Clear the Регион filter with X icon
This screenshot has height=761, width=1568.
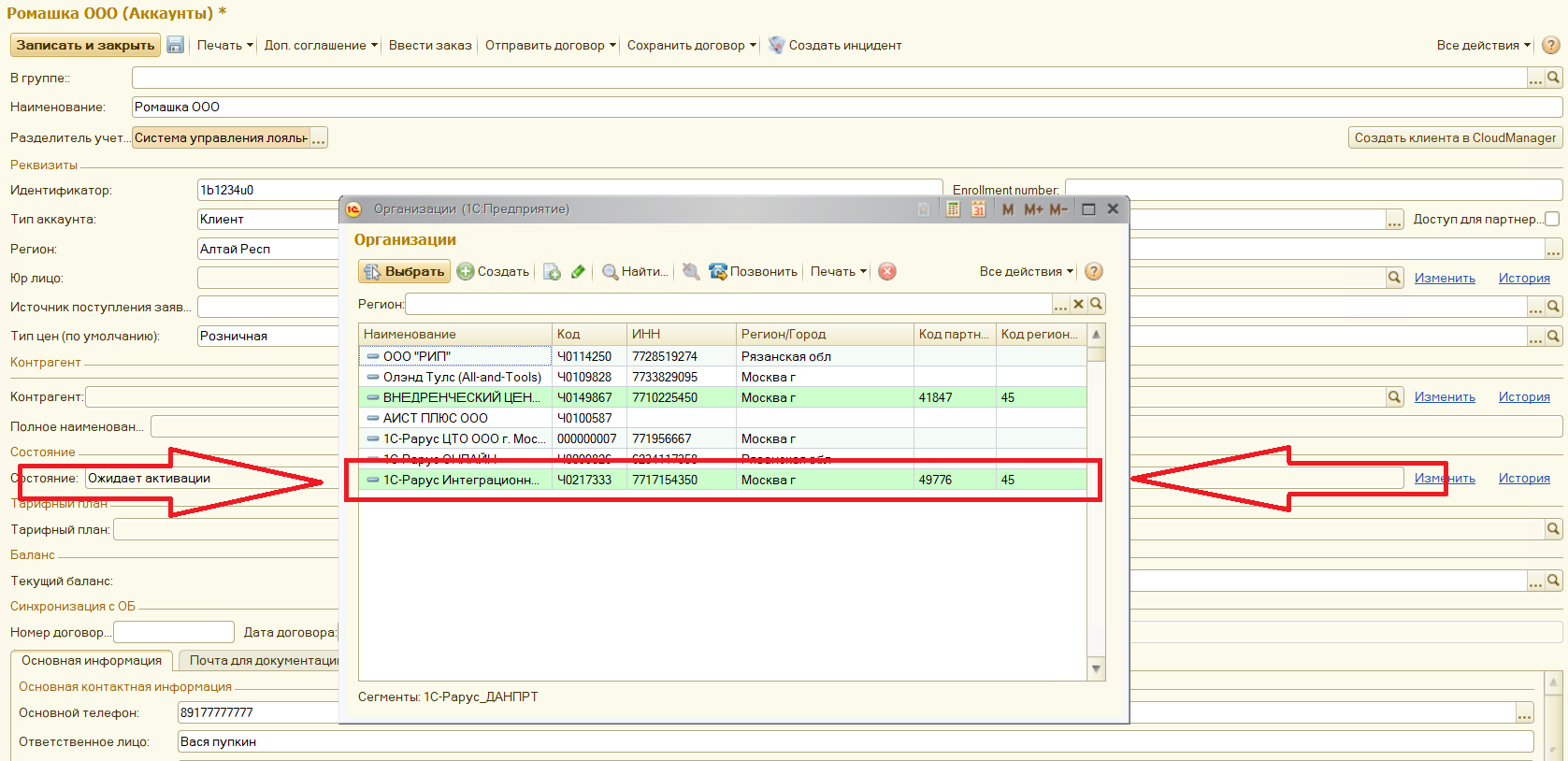point(1078,304)
